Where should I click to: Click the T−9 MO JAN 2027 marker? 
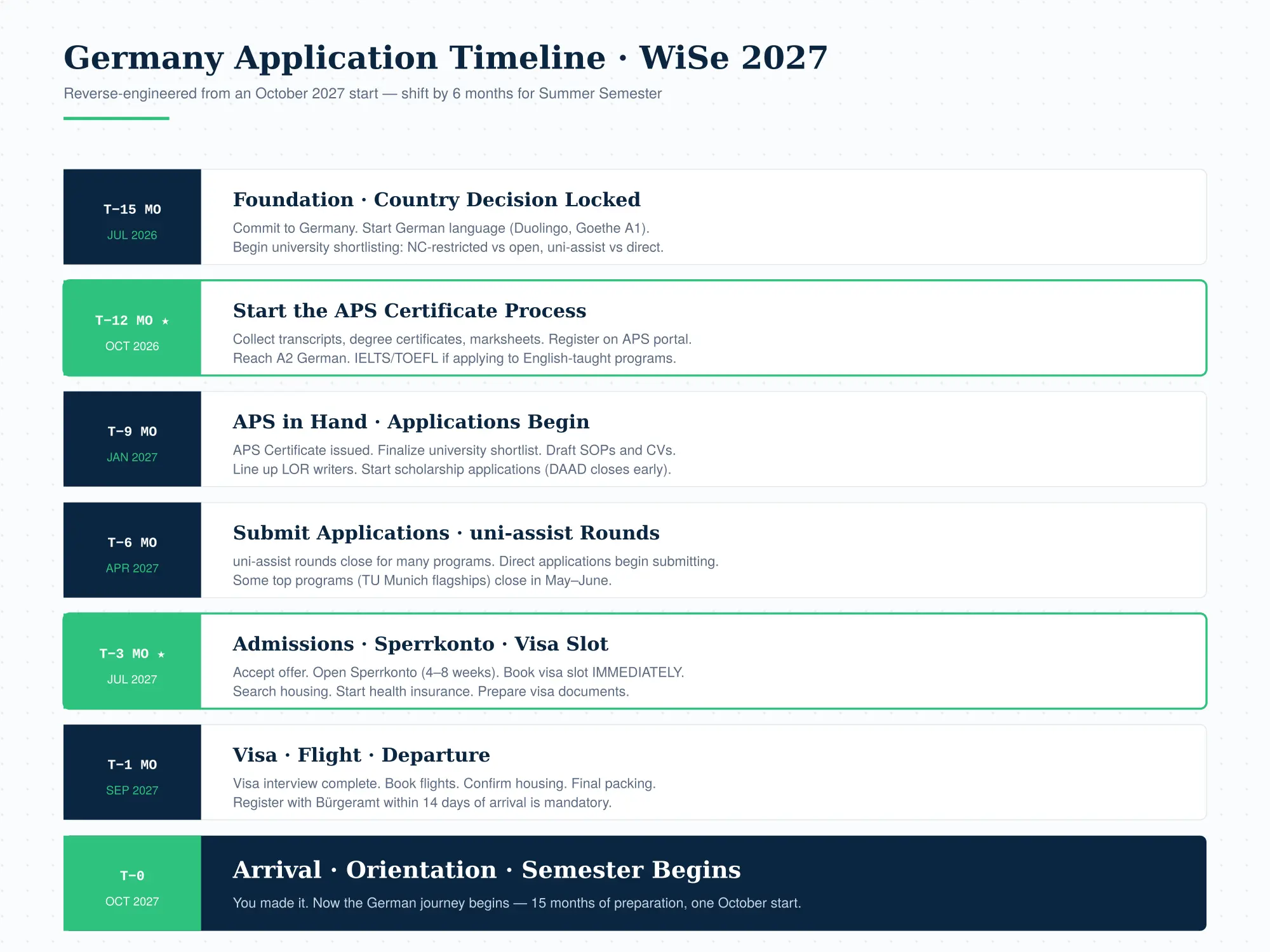click(132, 439)
